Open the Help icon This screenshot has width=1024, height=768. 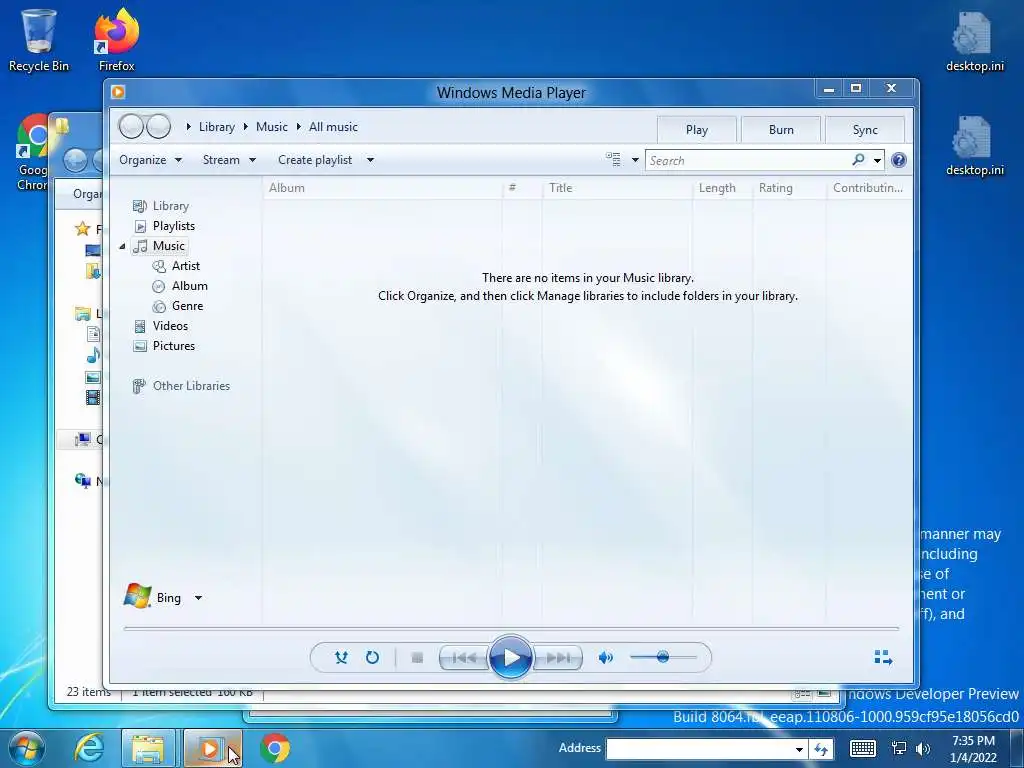pos(899,160)
